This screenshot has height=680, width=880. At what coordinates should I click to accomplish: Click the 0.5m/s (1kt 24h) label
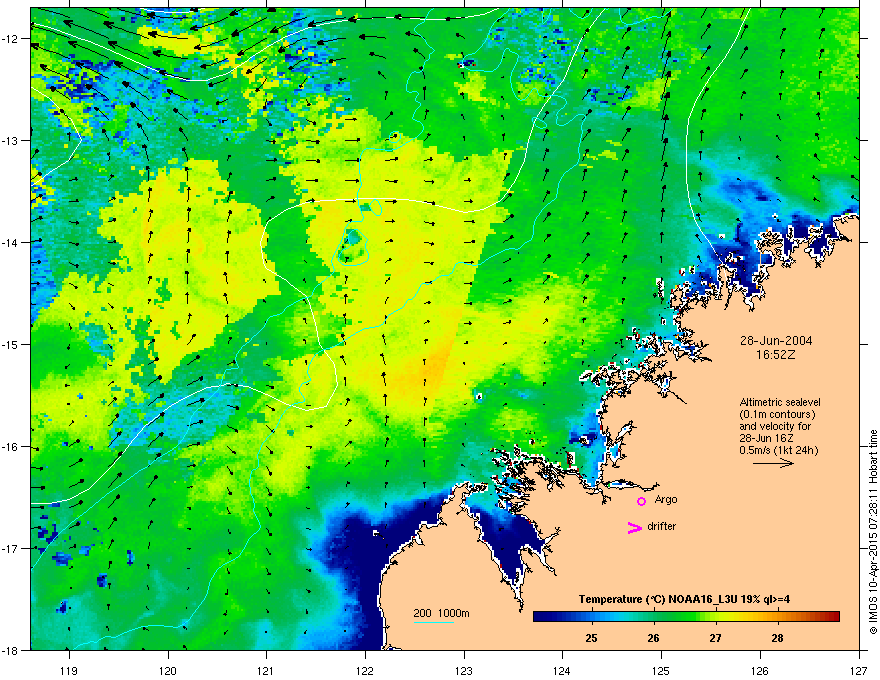tap(778, 450)
